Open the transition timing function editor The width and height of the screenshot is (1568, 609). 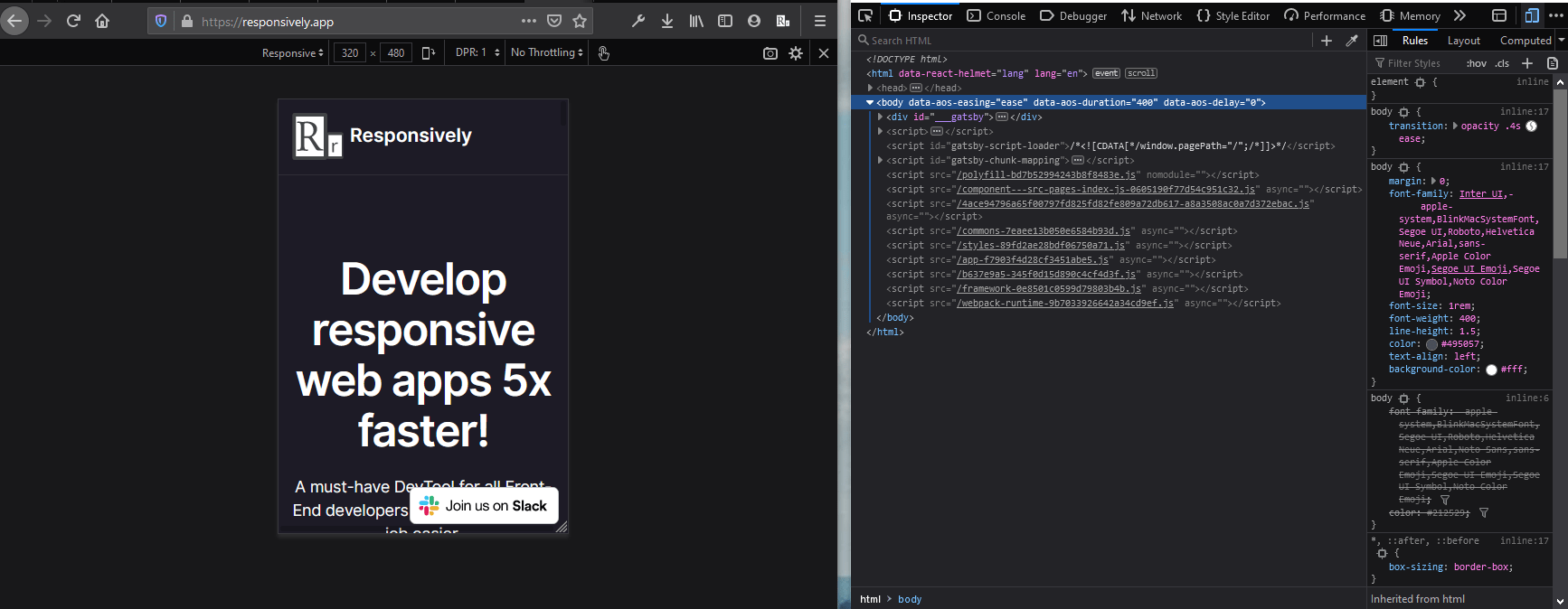coord(1532,126)
